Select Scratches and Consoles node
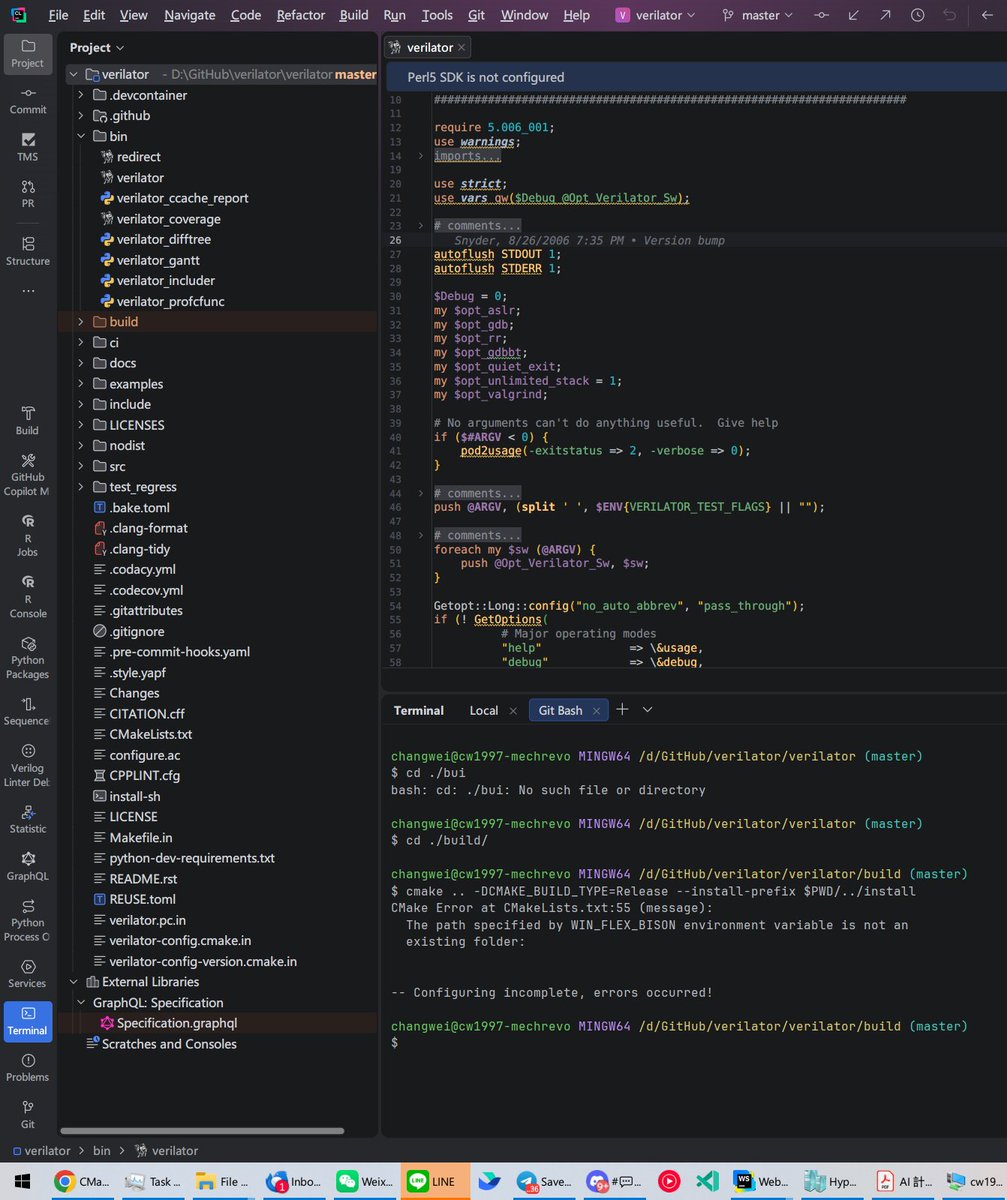The image size is (1007, 1200). 169,1044
